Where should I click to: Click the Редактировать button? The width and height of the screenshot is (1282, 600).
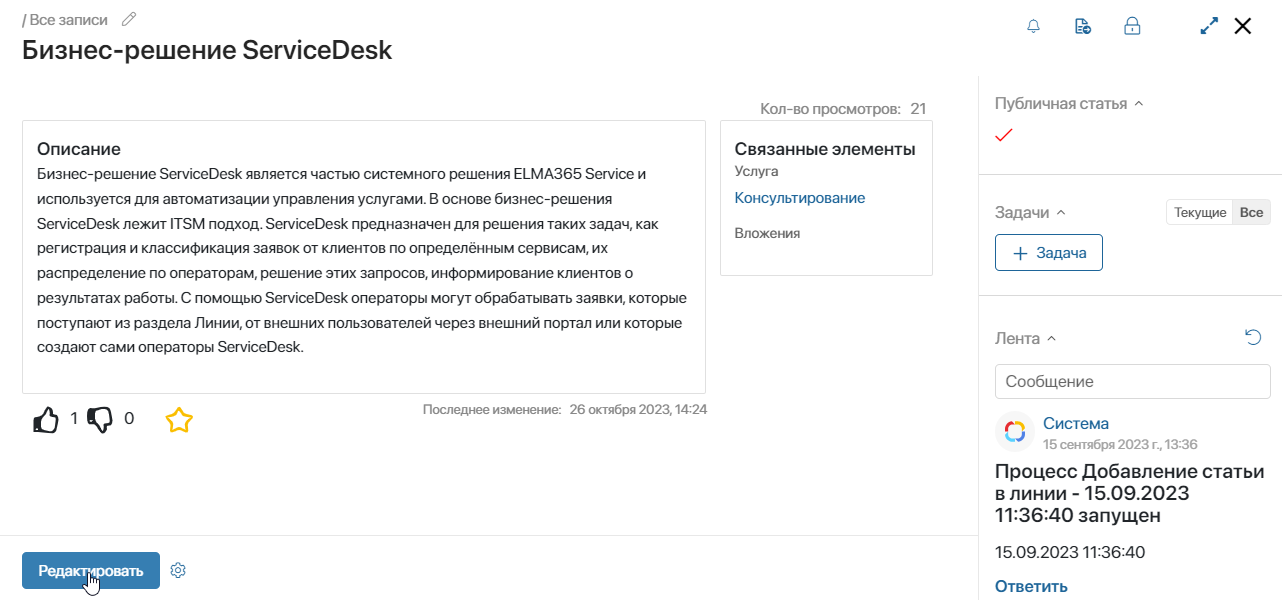91,570
